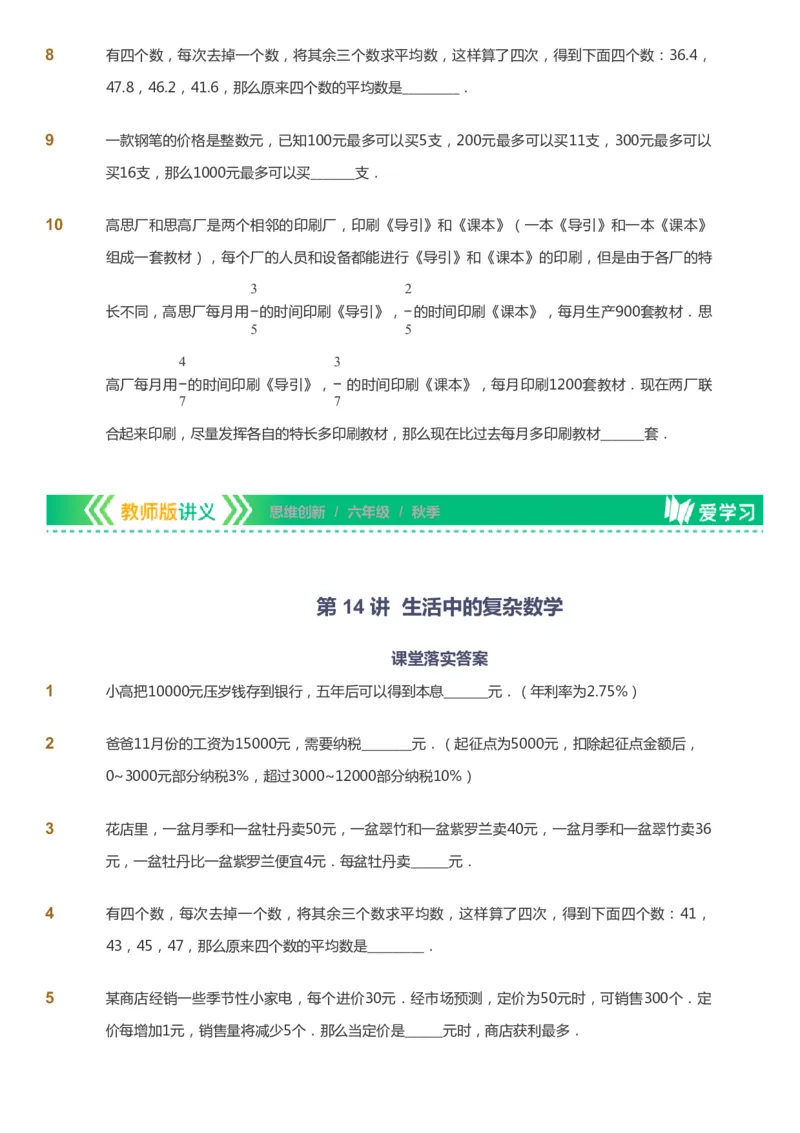The image size is (800, 1133).
Task: Click the left double-chevron before 教师版讲义
Action: click(x=98, y=510)
